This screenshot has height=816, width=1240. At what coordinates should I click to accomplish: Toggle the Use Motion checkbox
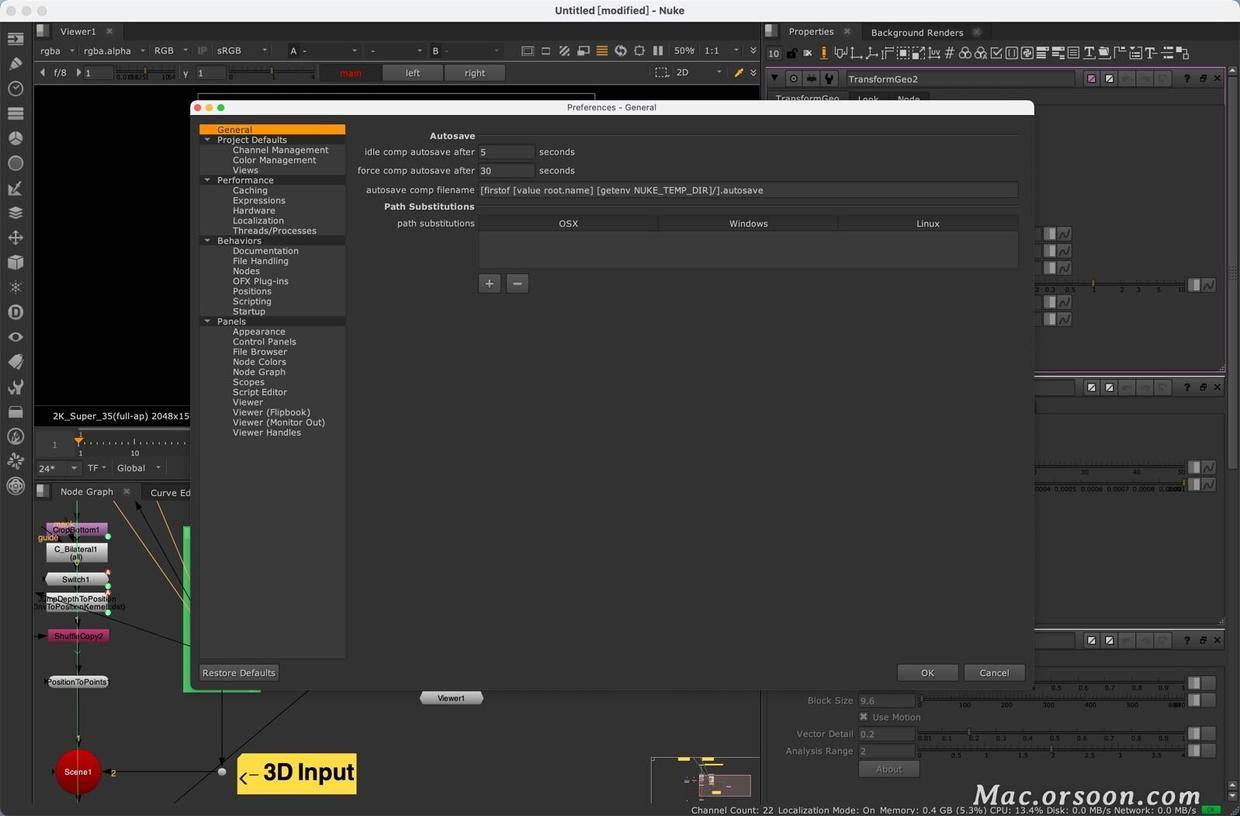tap(864, 717)
